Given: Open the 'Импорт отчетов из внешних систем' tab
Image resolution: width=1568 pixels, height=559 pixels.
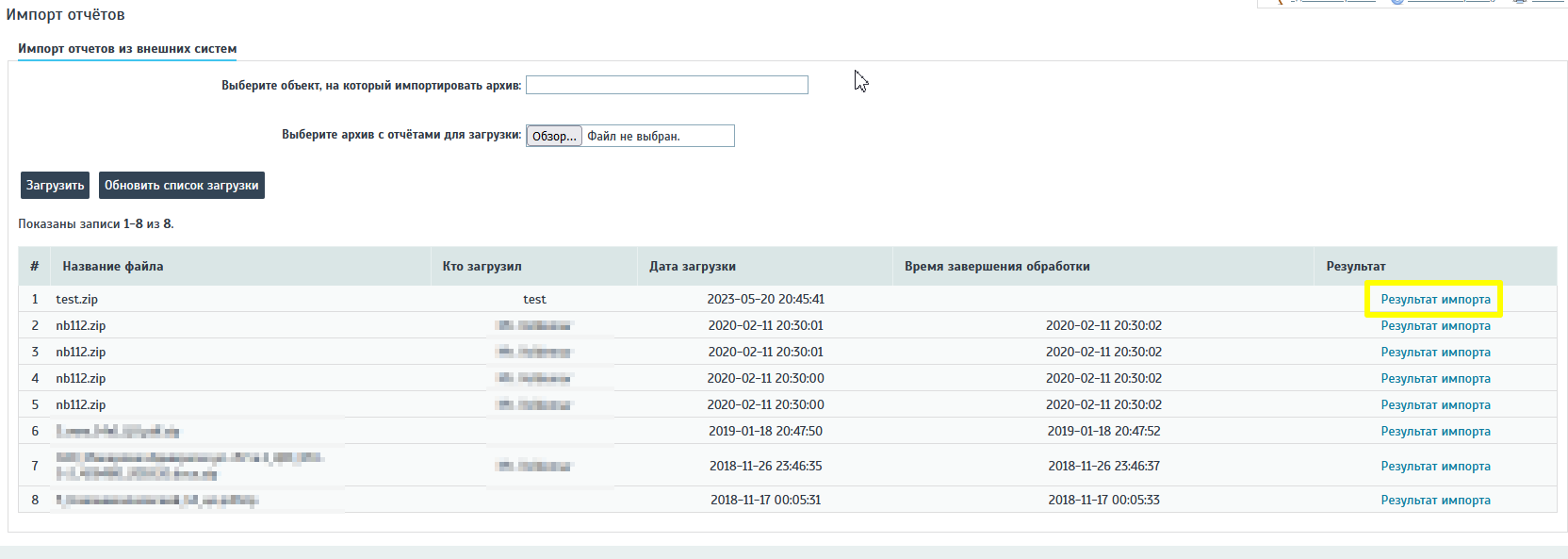Looking at the screenshot, I should click(127, 49).
